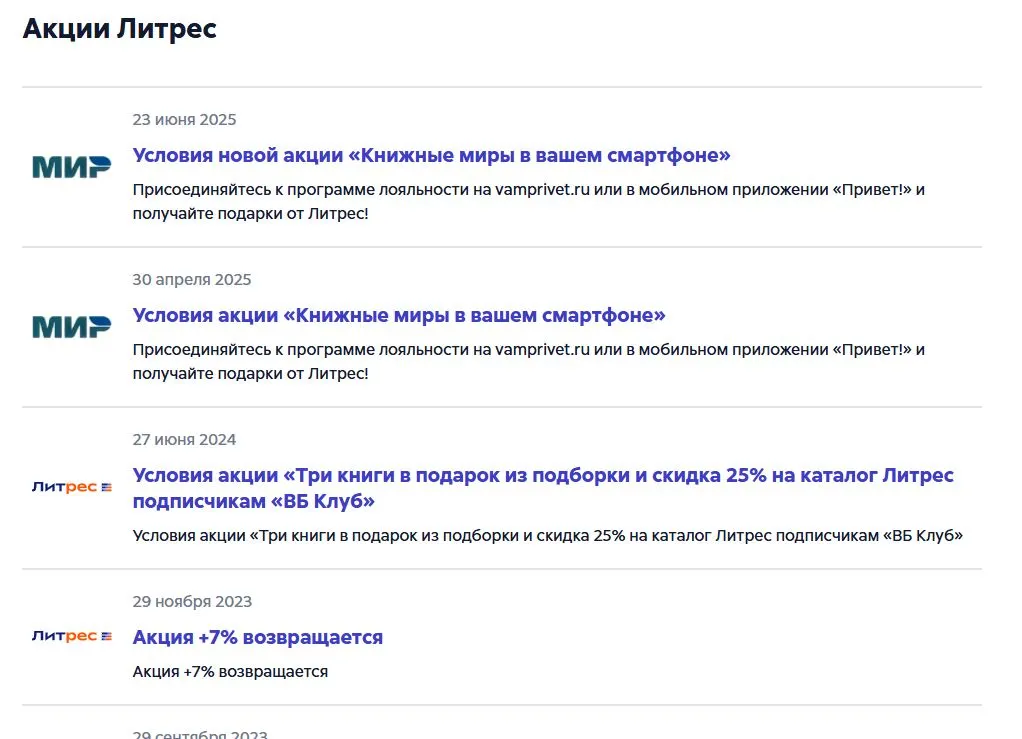Click the plain text «Акция +7% возвращается» description
Screen dimensions: 1022x739
(x=230, y=672)
